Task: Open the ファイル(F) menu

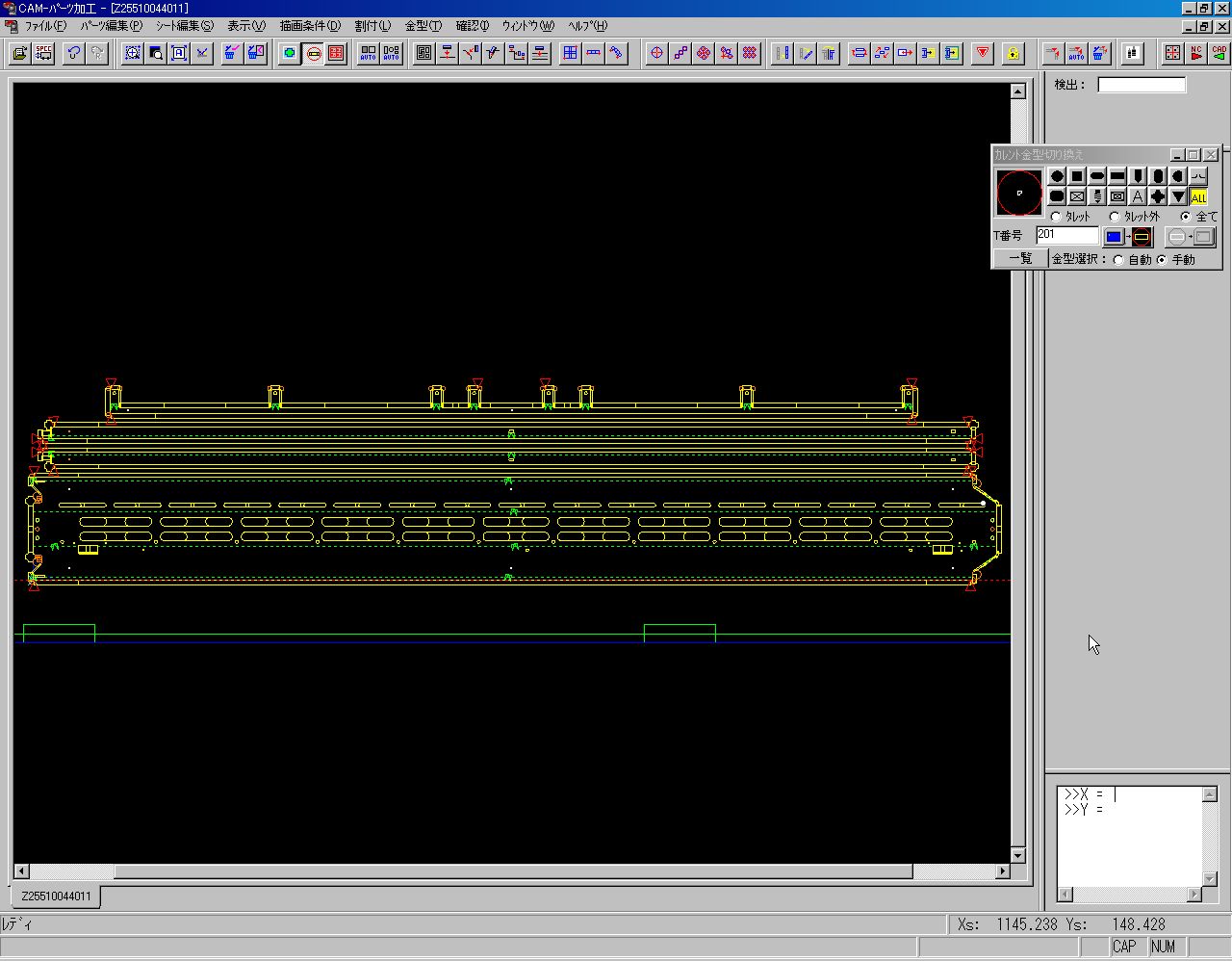Action: (x=45, y=26)
